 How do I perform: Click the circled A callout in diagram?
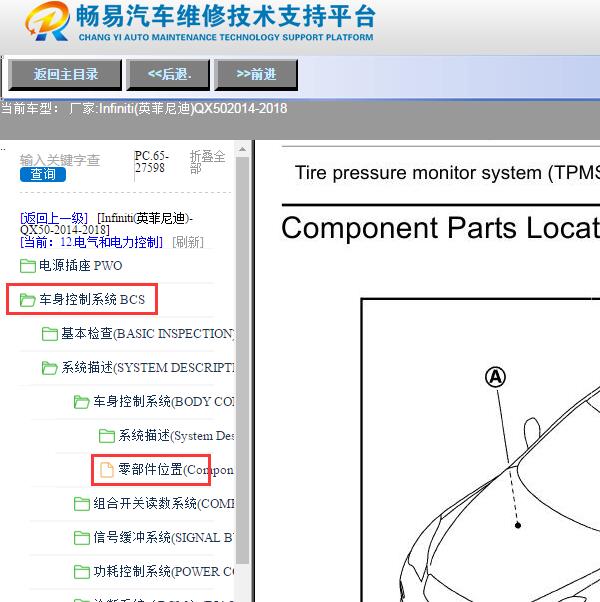click(495, 377)
